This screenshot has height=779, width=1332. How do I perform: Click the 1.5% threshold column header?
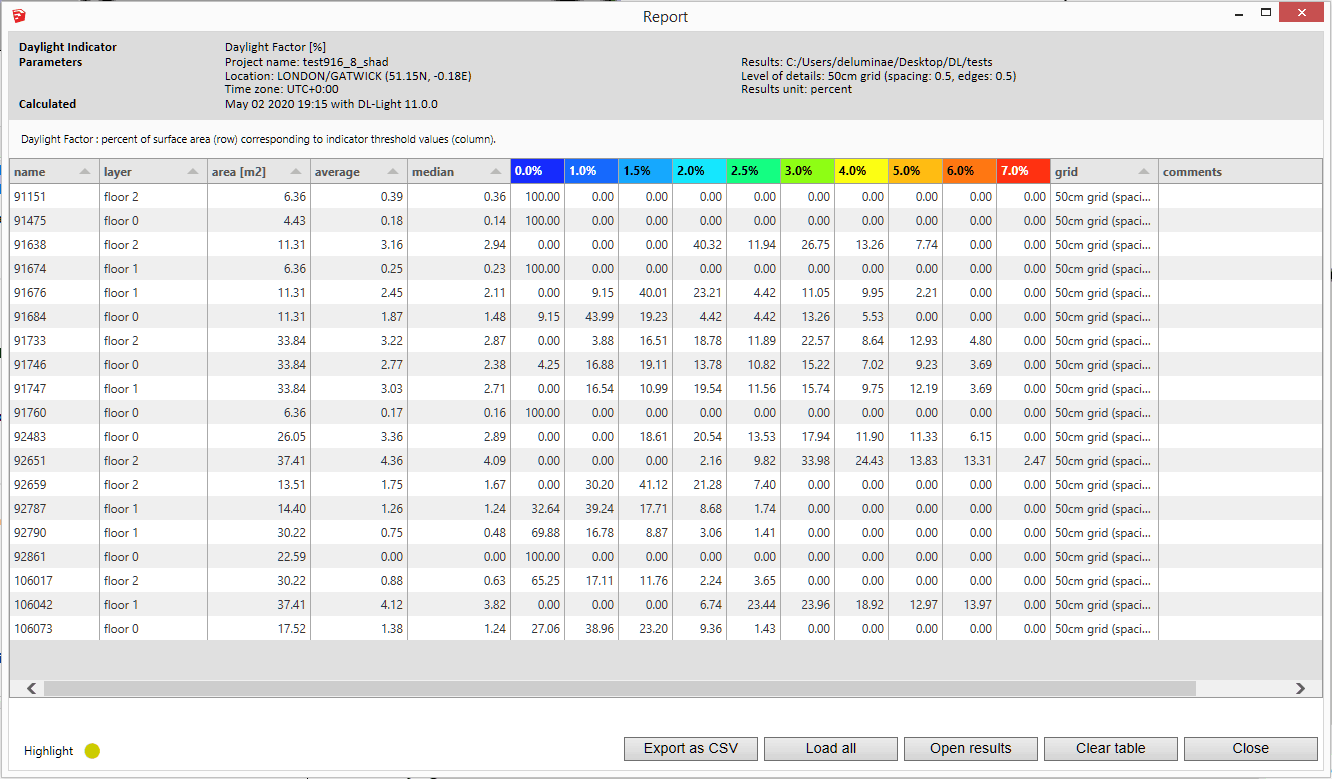tap(645, 171)
